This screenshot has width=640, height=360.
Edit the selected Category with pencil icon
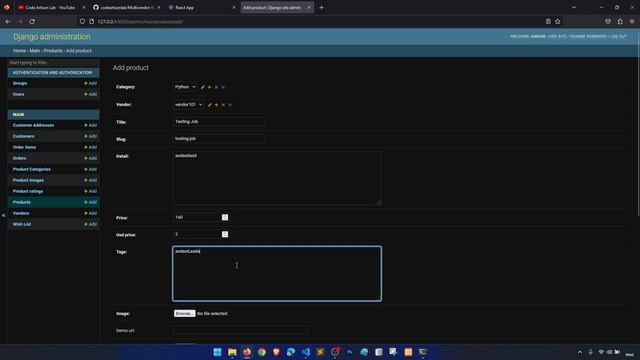coord(203,87)
